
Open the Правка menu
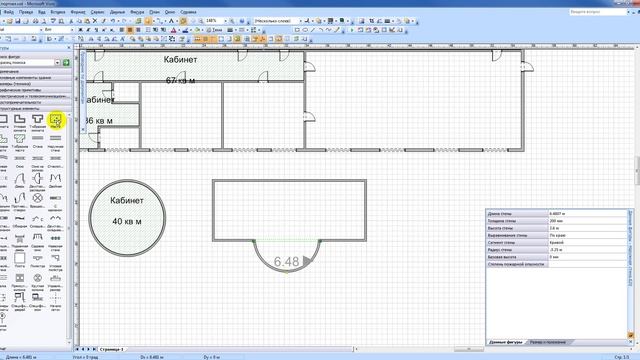pos(26,12)
